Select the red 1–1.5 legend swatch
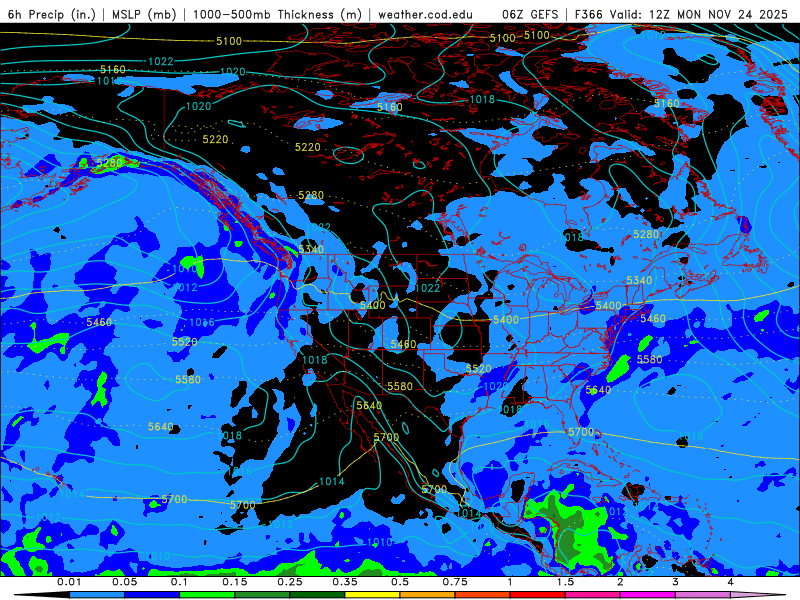This screenshot has width=800, height=600. 538,595
